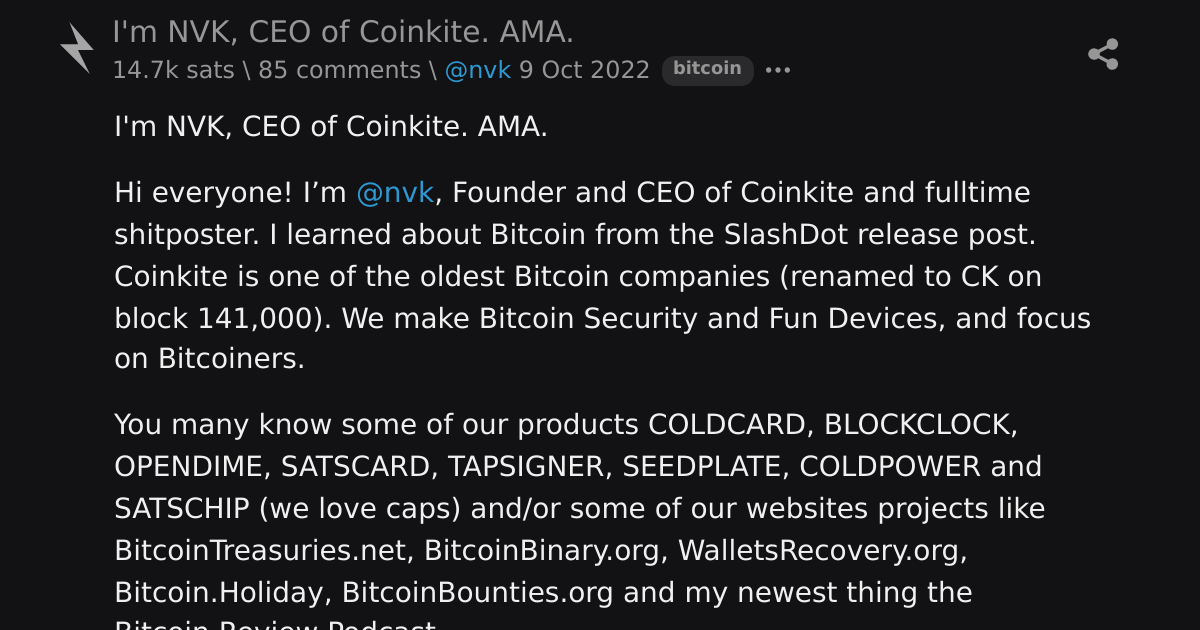
Task: Click the BitcoinBinary.org text
Action: 543,550
